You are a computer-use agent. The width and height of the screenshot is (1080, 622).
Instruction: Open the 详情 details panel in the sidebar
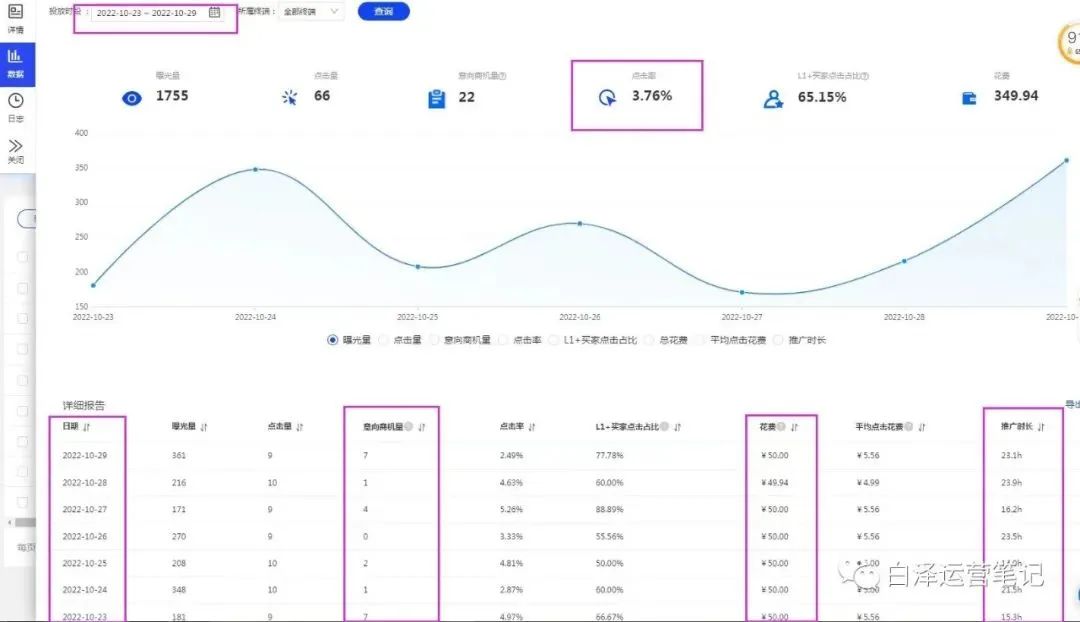[16, 18]
